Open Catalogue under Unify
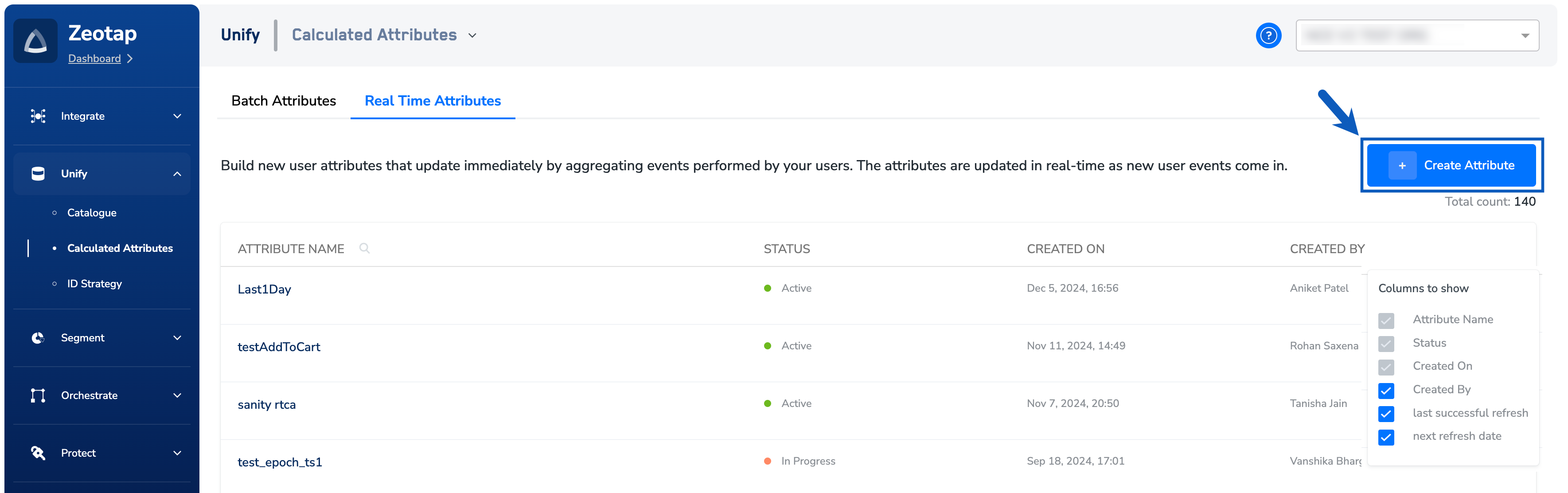This screenshot has height=493, width=1568. [x=92, y=213]
